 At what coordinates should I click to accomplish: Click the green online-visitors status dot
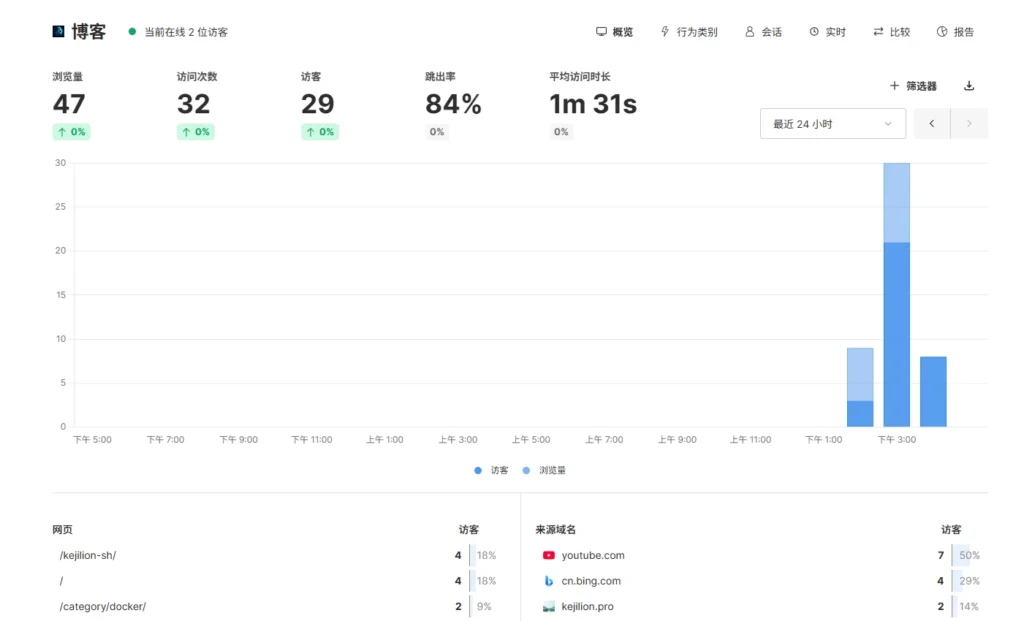click(x=132, y=32)
